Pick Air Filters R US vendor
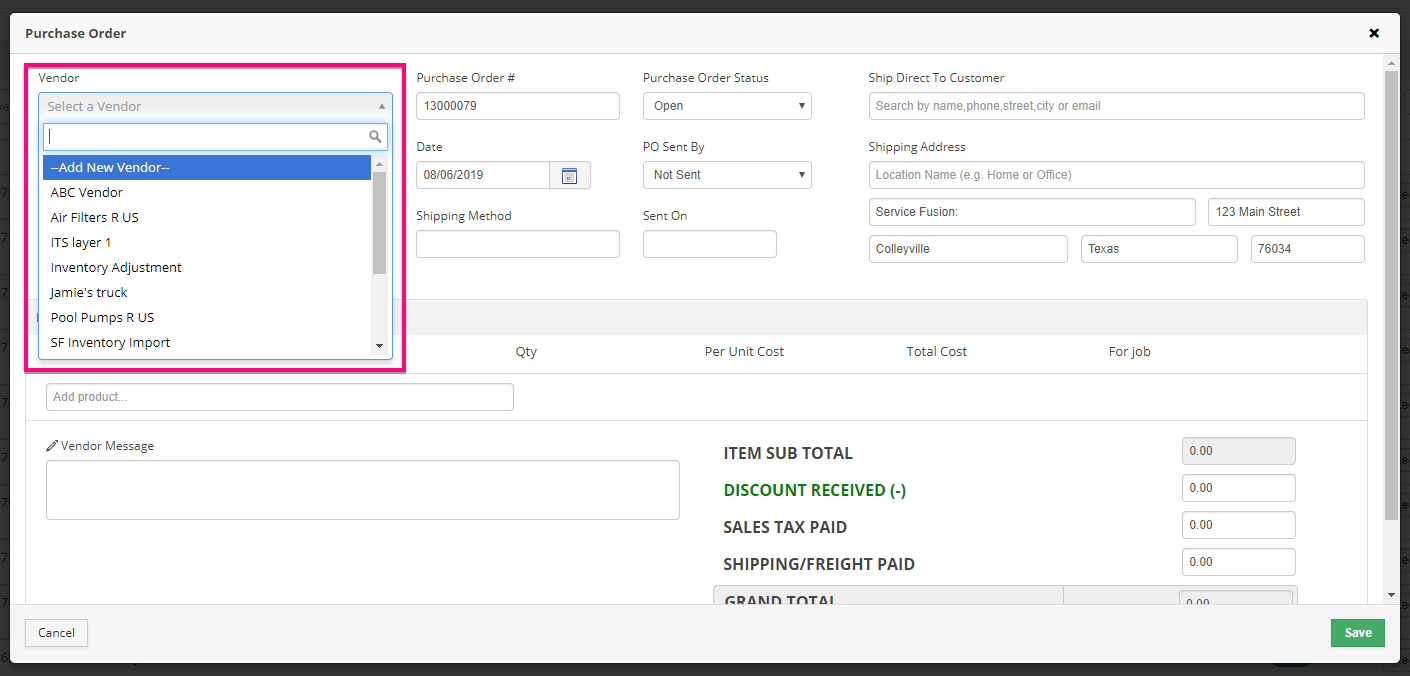The height and width of the screenshot is (676, 1410). click(95, 218)
